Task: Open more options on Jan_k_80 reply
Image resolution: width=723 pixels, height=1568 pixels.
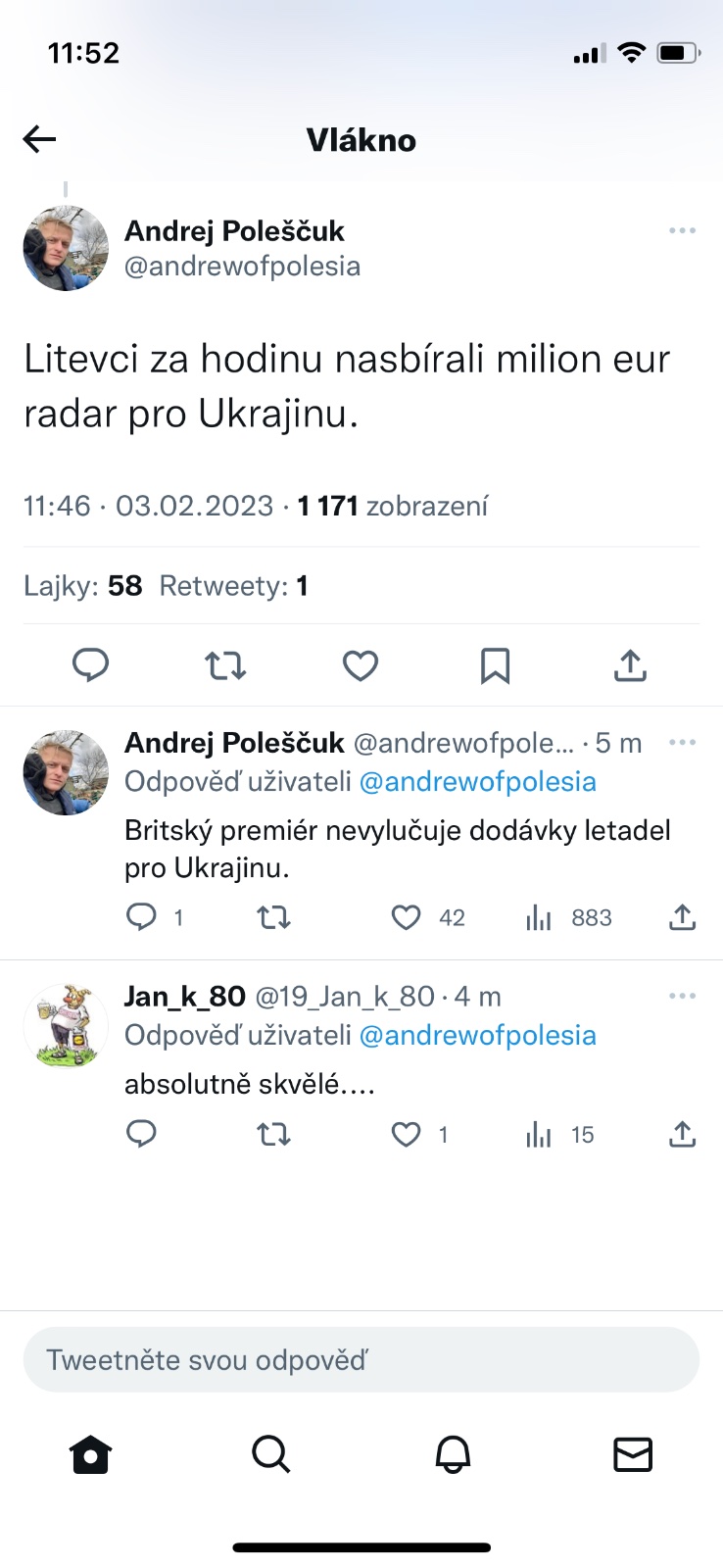Action: [x=682, y=997]
